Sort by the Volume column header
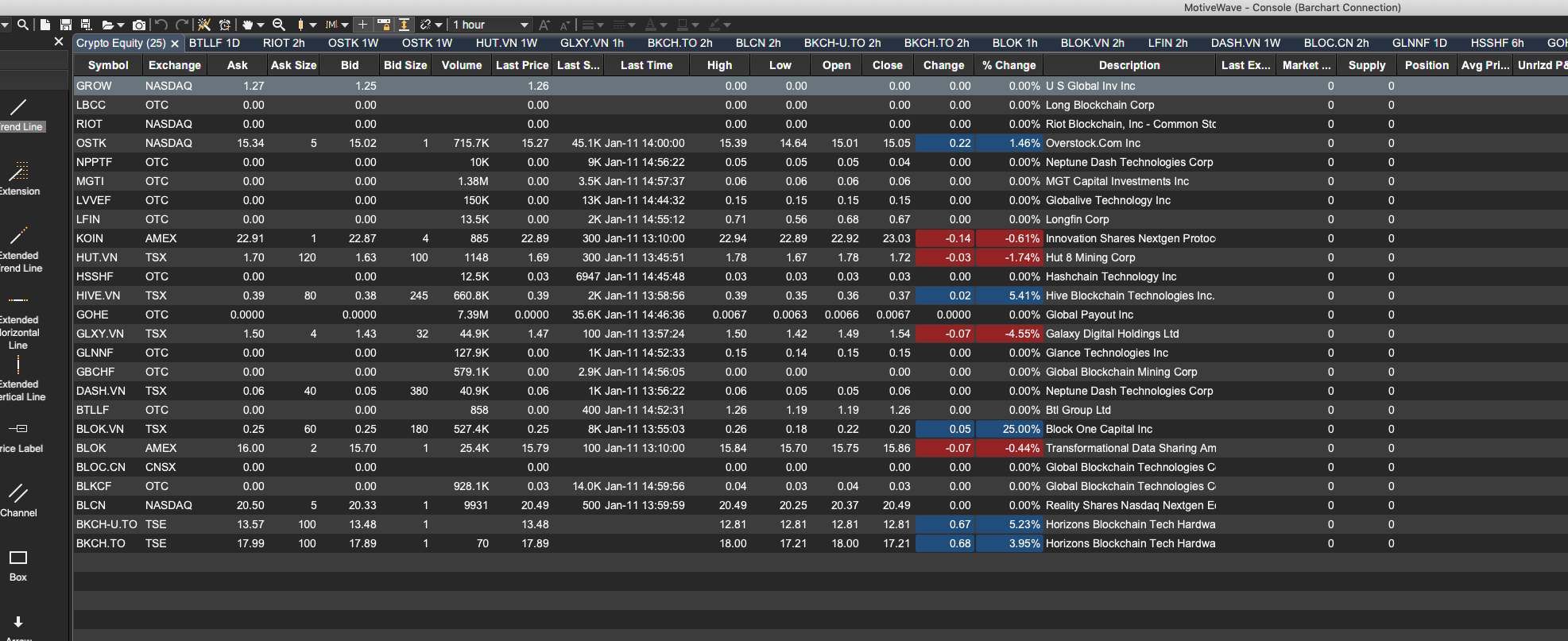 click(462, 65)
